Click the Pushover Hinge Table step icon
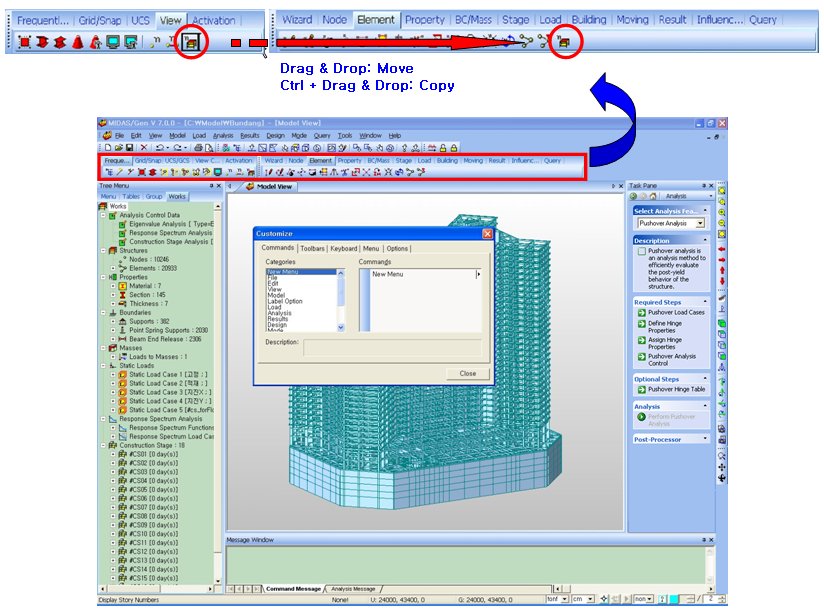The image size is (824, 611). click(640, 390)
